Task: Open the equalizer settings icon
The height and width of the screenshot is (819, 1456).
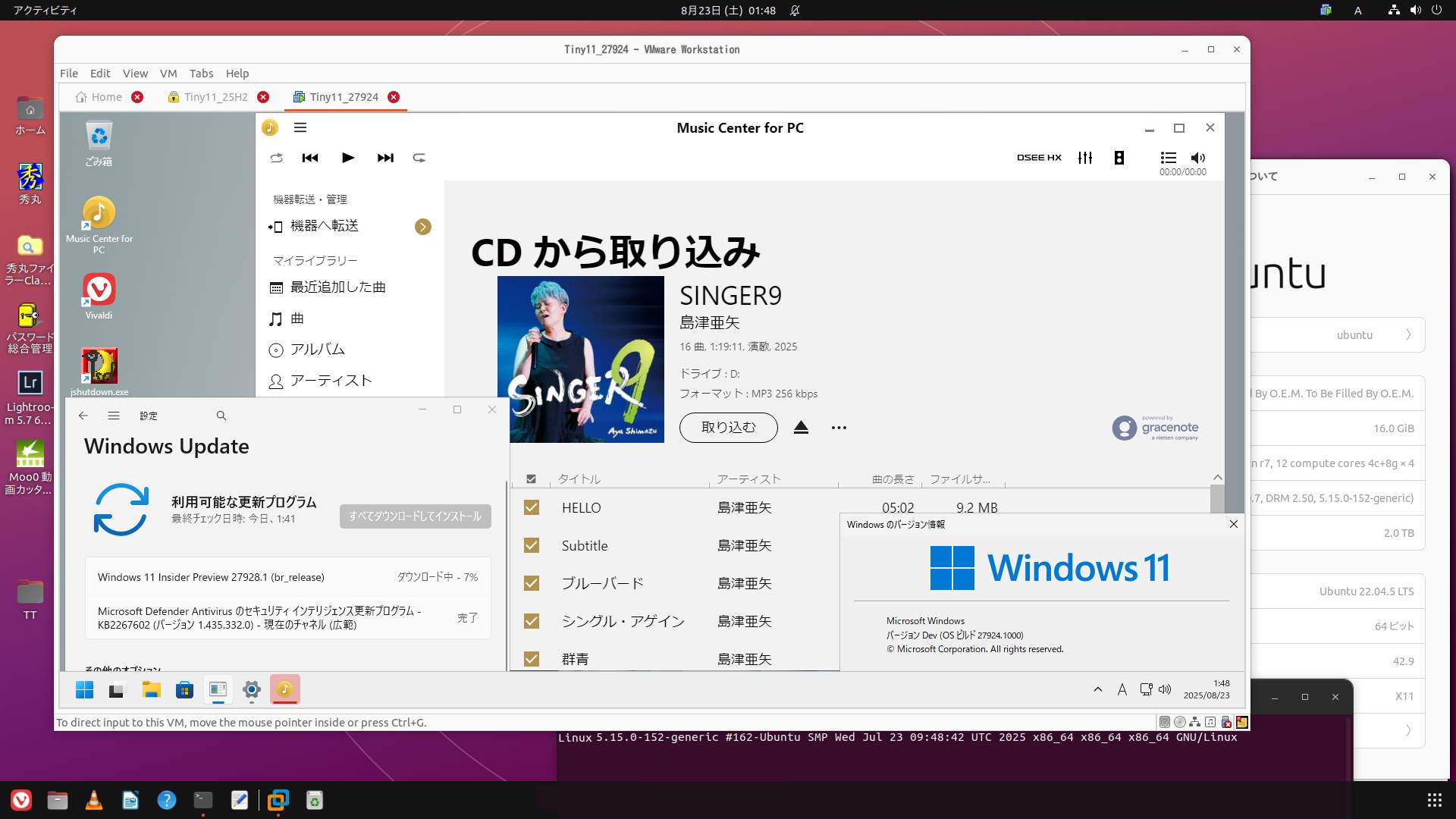Action: (x=1085, y=158)
